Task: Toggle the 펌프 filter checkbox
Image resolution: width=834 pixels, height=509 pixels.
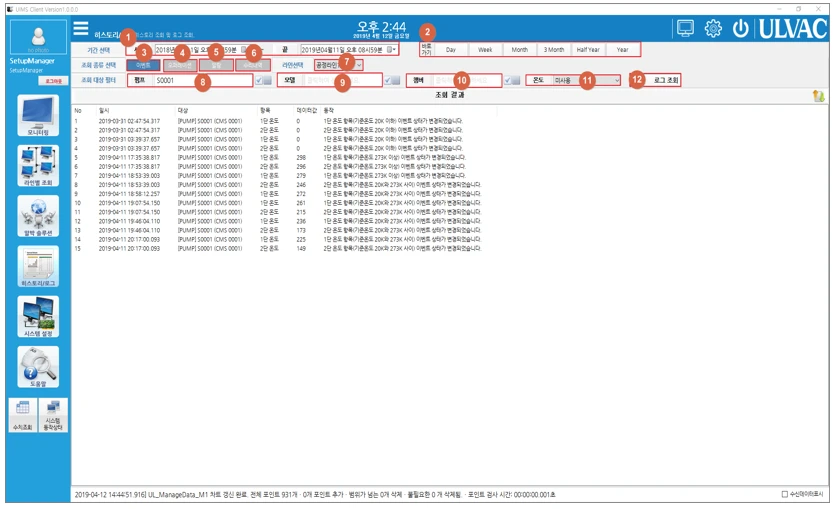Action: (258, 80)
